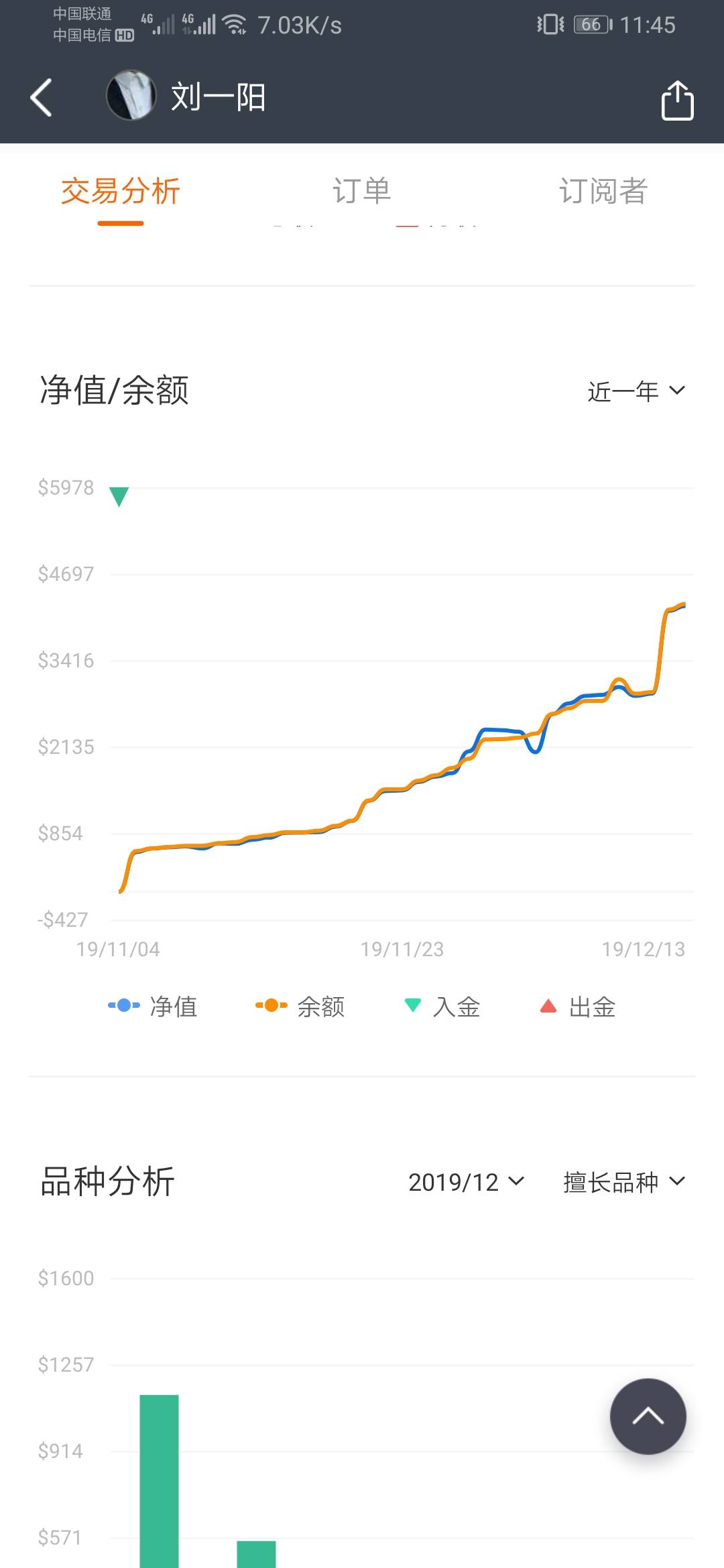This screenshot has height=1568, width=724.
Task: Switch to the 订单 tab
Action: [x=361, y=192]
